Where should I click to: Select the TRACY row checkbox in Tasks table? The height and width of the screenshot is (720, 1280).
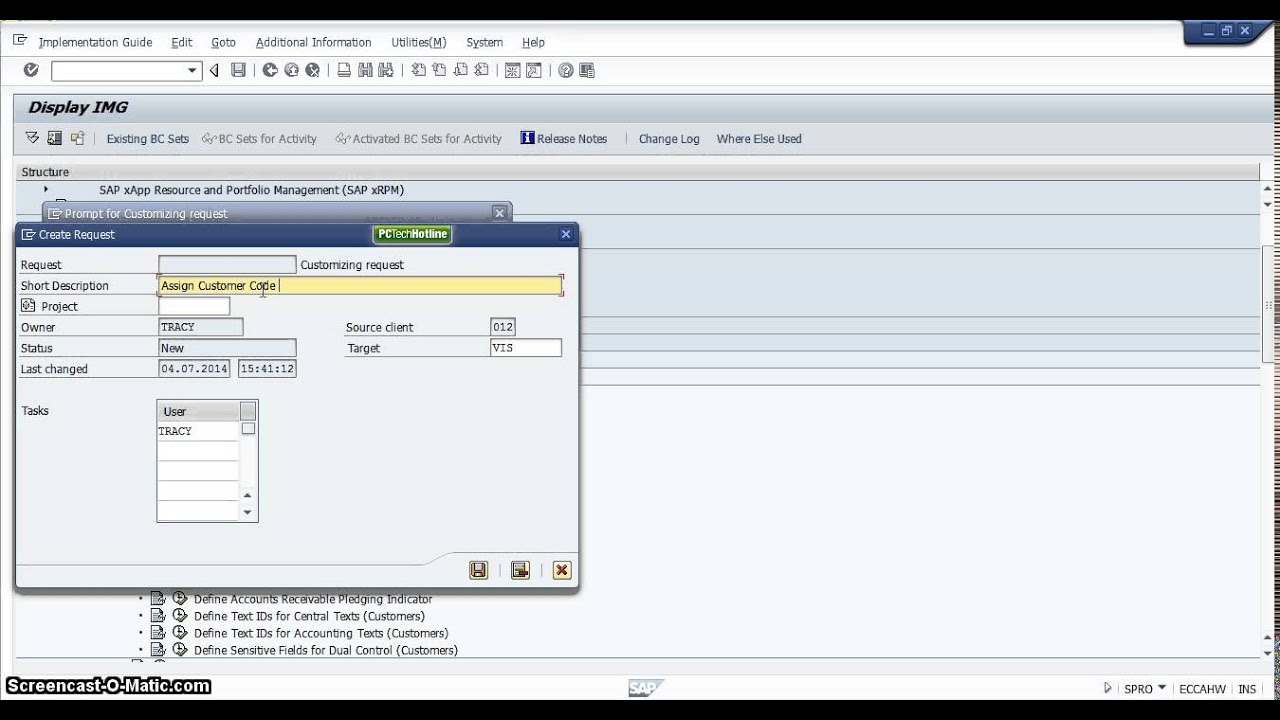click(x=248, y=429)
